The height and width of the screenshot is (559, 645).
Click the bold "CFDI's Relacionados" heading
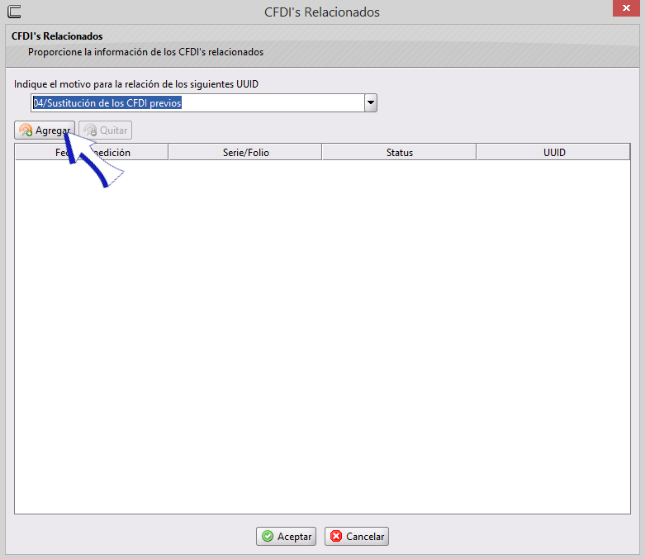(x=57, y=36)
